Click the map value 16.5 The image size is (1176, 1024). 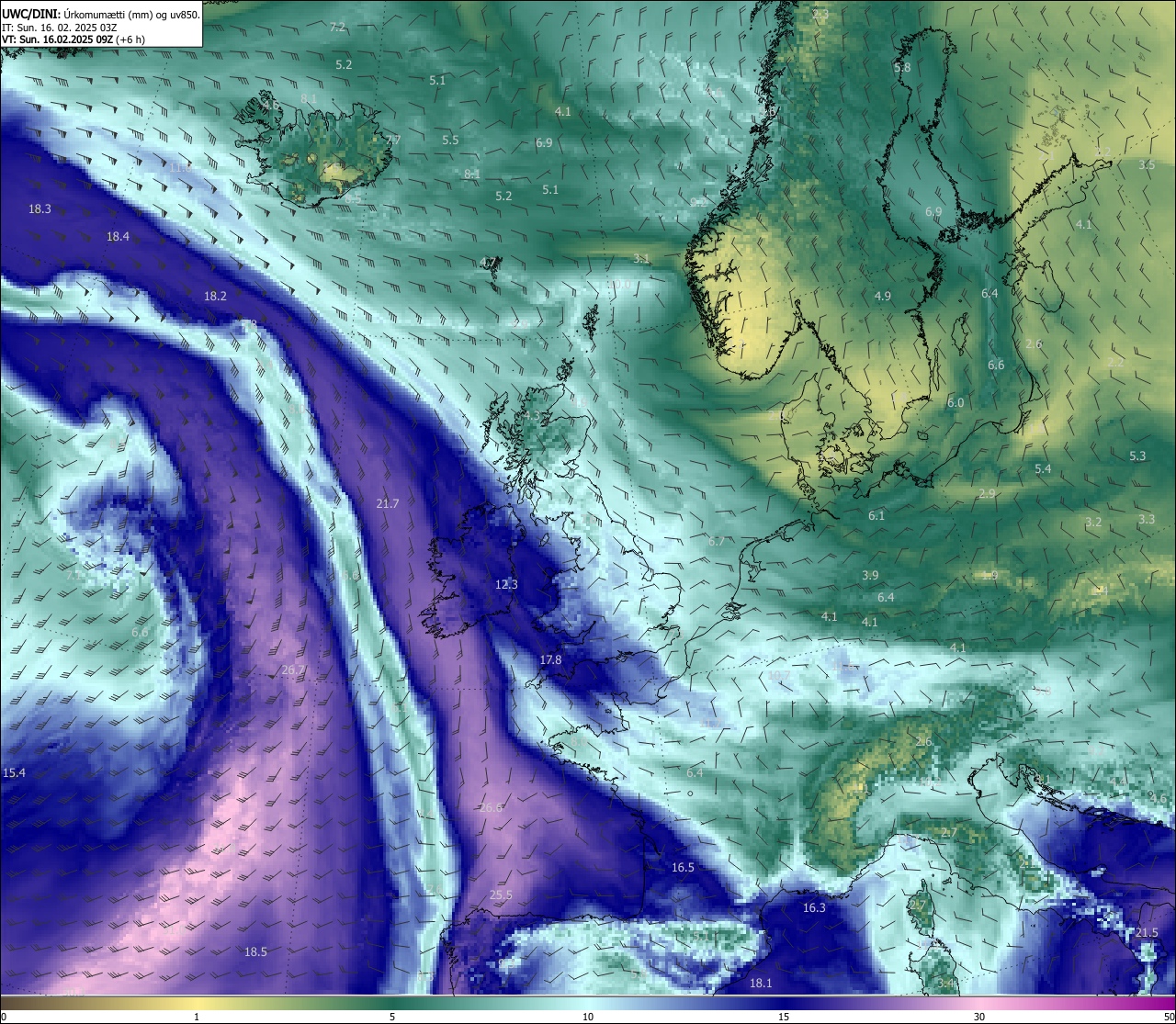point(683,868)
